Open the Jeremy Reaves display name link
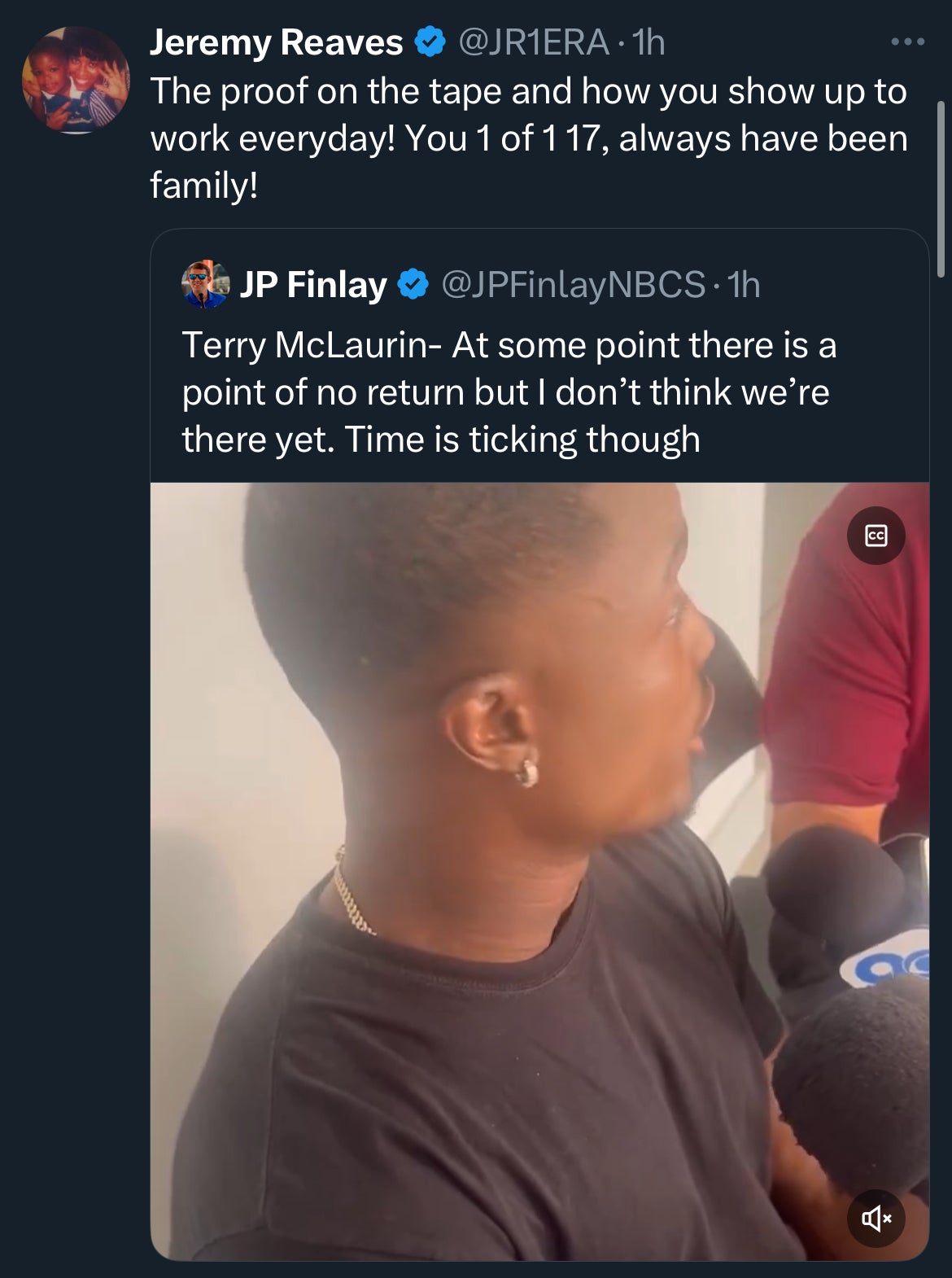 [276, 42]
